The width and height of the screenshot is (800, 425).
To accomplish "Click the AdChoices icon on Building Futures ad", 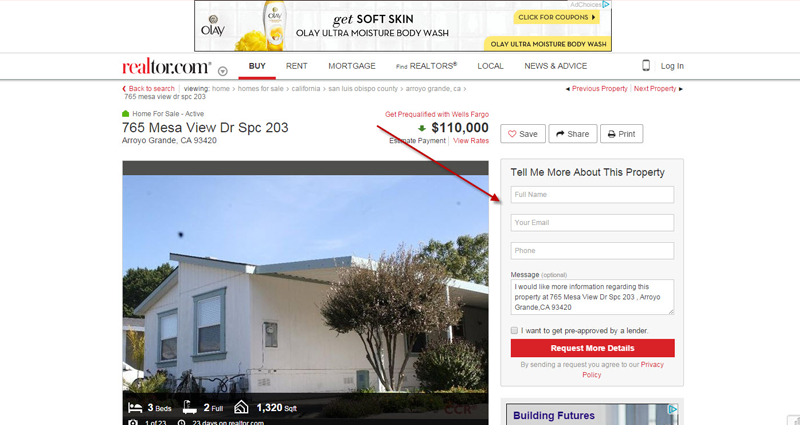I will [x=673, y=409].
